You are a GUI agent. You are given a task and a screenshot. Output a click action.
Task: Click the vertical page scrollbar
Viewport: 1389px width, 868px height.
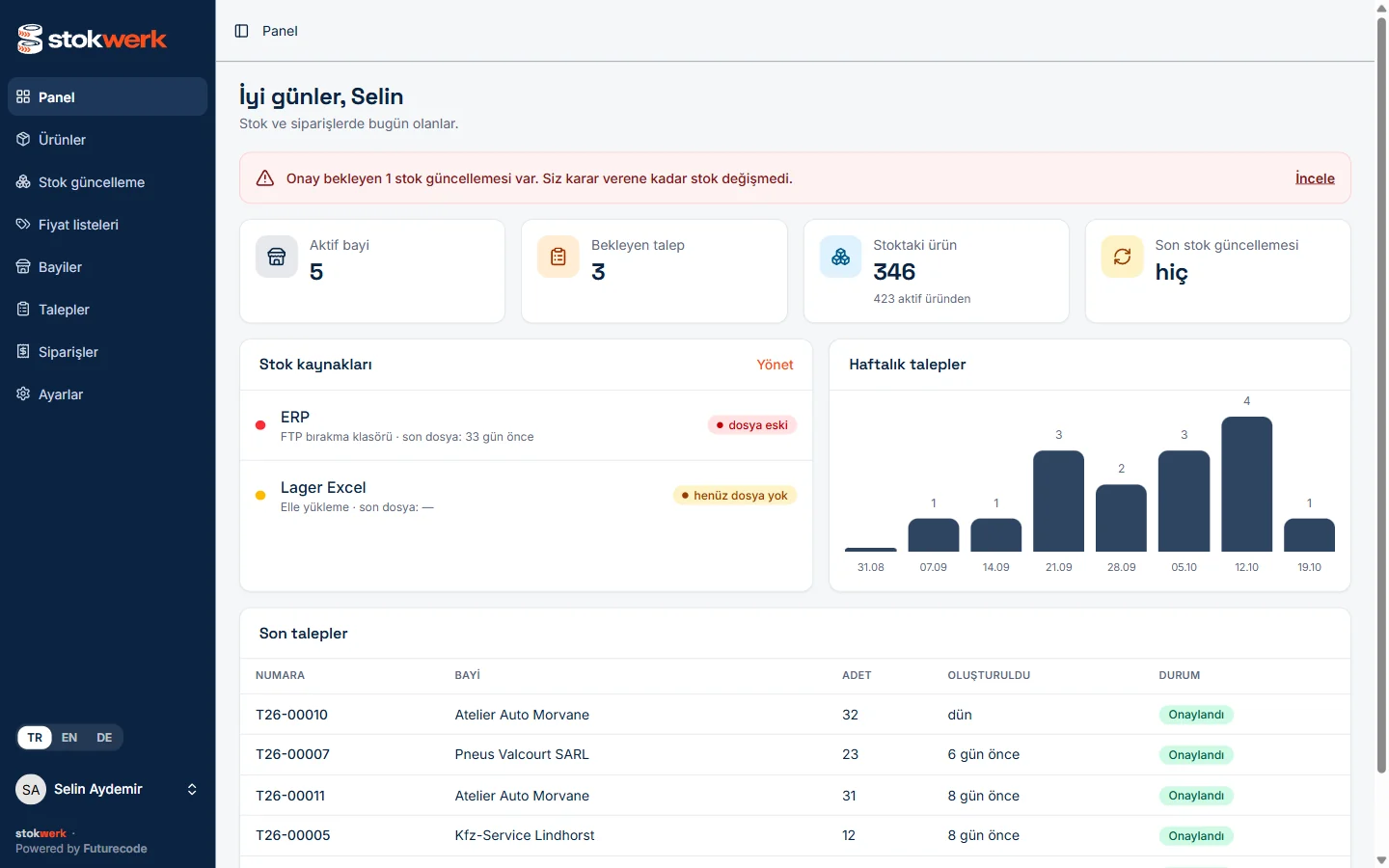point(1381,395)
